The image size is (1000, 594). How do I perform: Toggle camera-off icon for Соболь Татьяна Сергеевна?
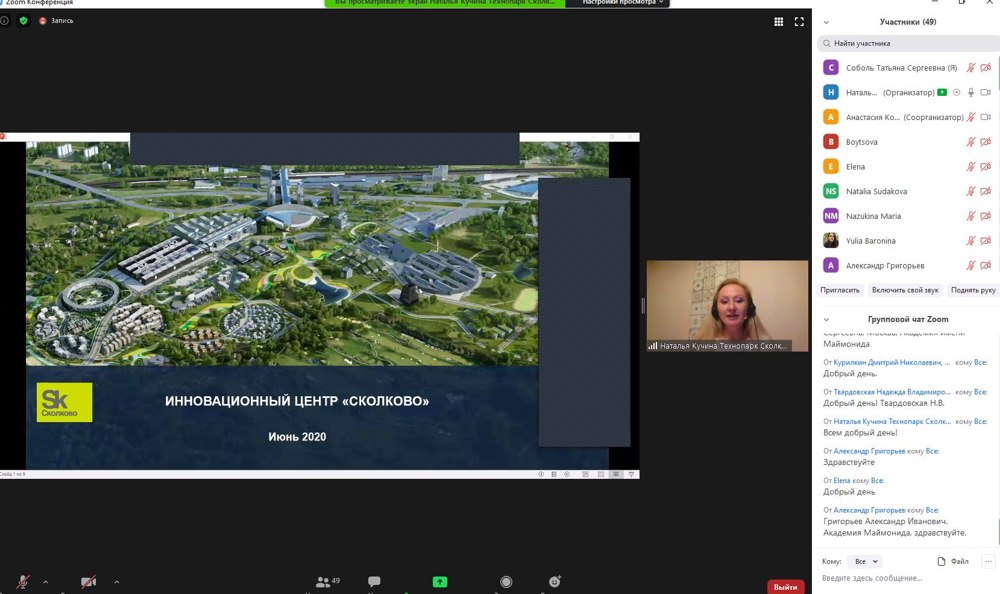pyautogui.click(x=985, y=68)
